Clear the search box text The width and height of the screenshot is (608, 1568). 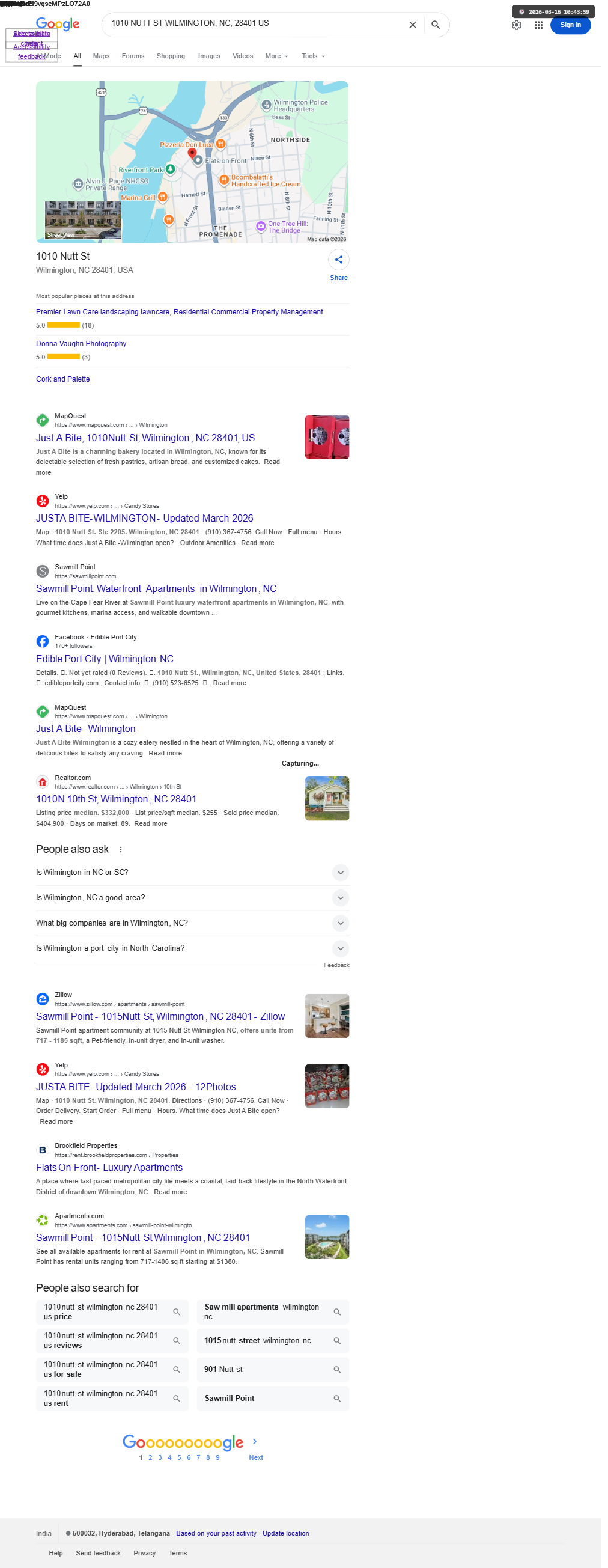point(417,25)
